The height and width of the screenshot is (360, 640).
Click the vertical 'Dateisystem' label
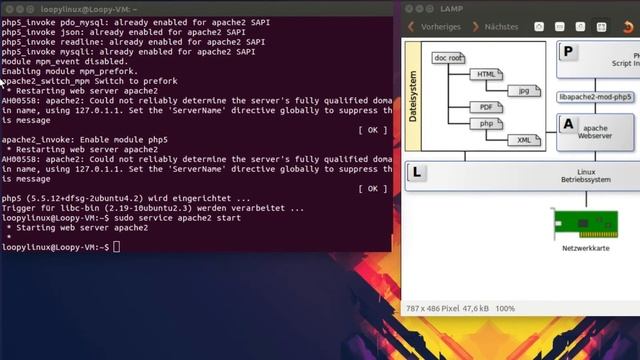(x=413, y=96)
